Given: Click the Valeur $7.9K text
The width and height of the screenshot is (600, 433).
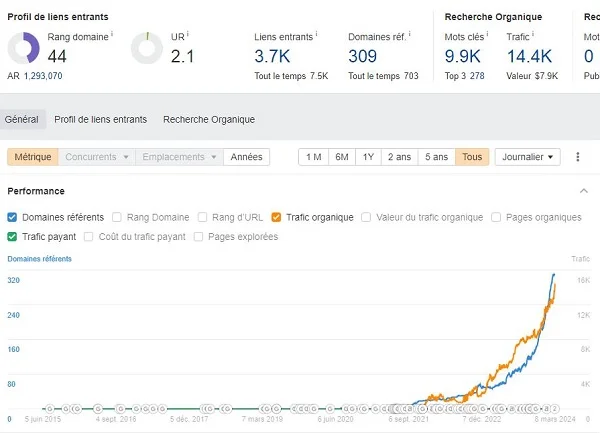Looking at the screenshot, I should tap(532, 76).
